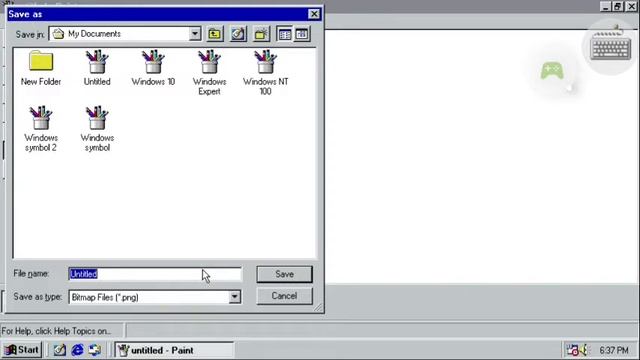Screen dimensions: 640x360
Task: Click the 6:37 PM clock
Action: tap(614, 350)
